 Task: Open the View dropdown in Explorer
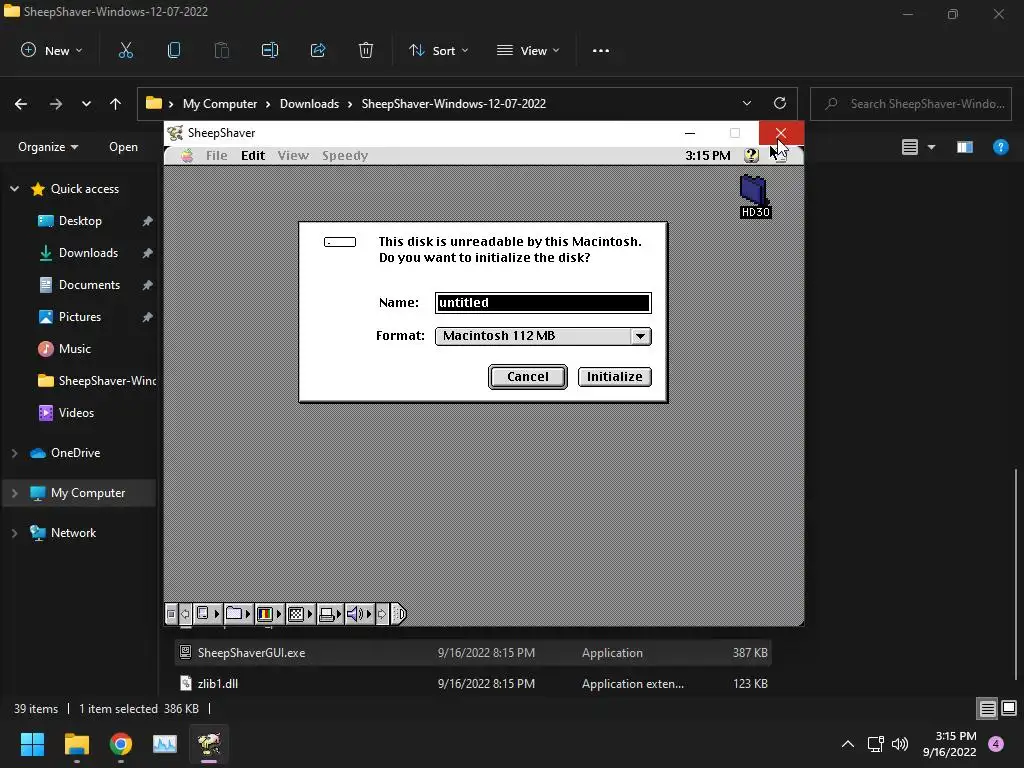point(528,50)
